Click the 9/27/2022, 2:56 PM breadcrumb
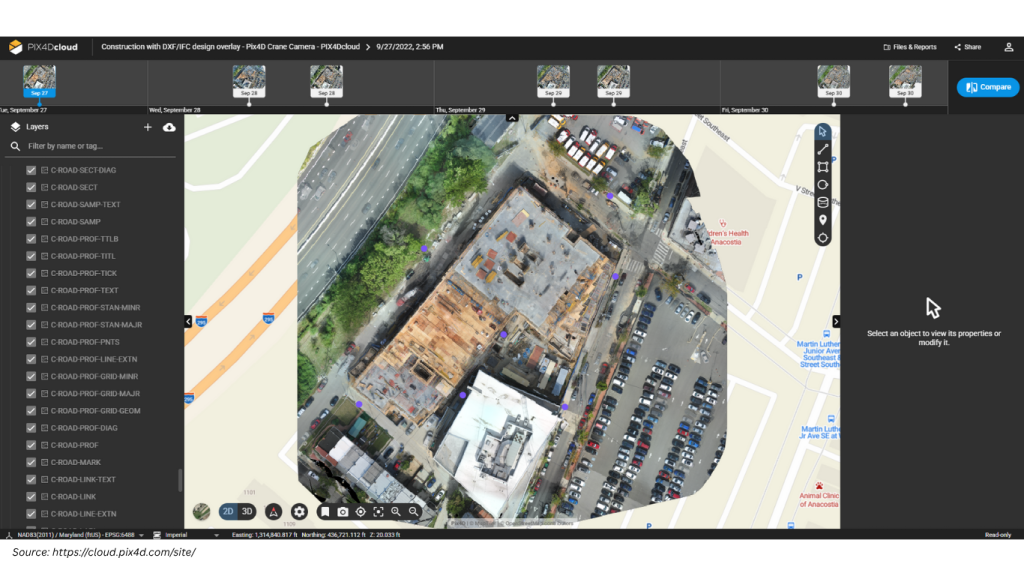The image size is (1024, 576). [409, 47]
